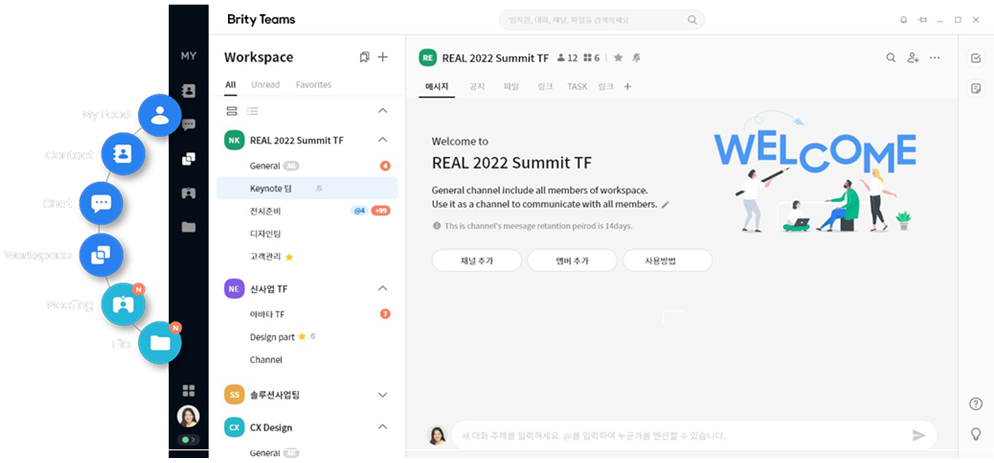The height and width of the screenshot is (463, 994).
Task: Open the task checklist icon in the right panel
Action: point(976,58)
